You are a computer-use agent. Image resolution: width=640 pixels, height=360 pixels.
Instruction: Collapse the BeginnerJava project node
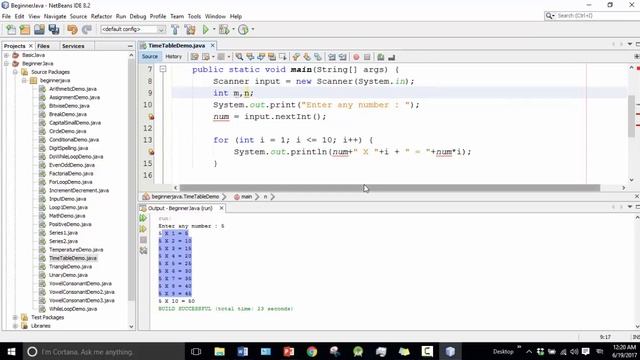point(7,64)
